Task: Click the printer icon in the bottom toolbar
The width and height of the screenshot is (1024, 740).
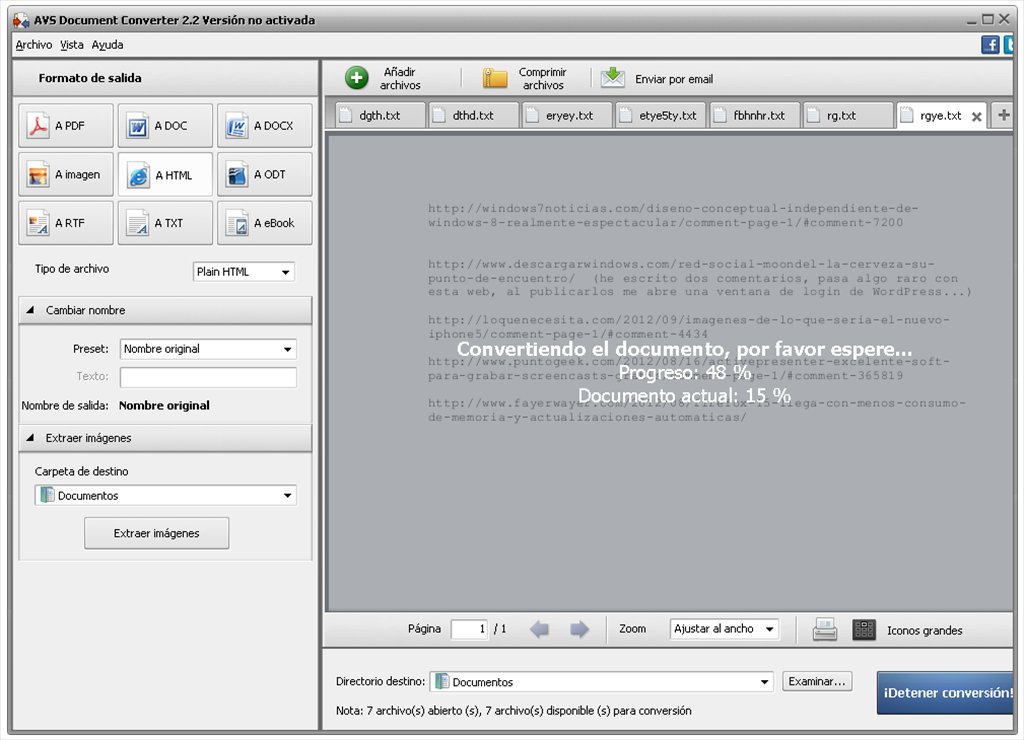Action: (x=825, y=629)
